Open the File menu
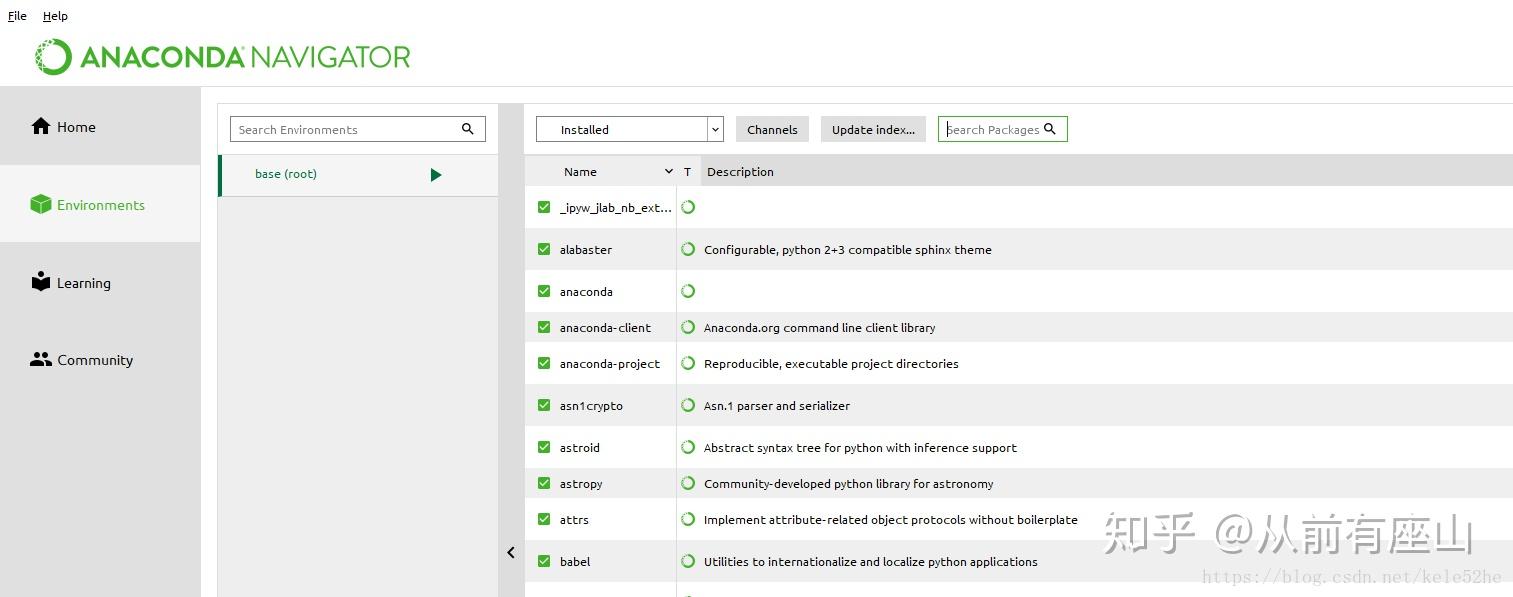 tap(17, 16)
